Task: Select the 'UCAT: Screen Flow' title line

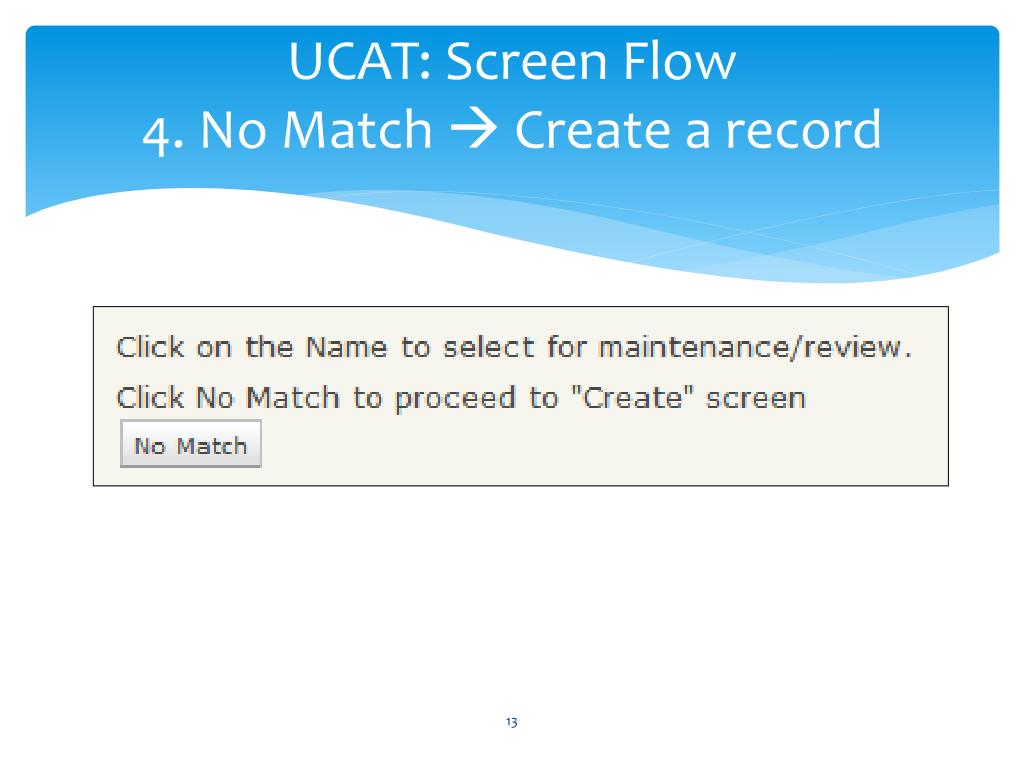Action: pos(512,61)
